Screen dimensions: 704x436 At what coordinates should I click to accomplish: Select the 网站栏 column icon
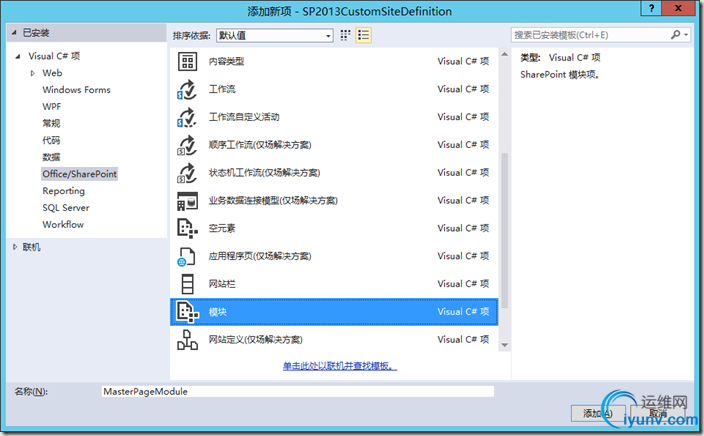pos(187,284)
